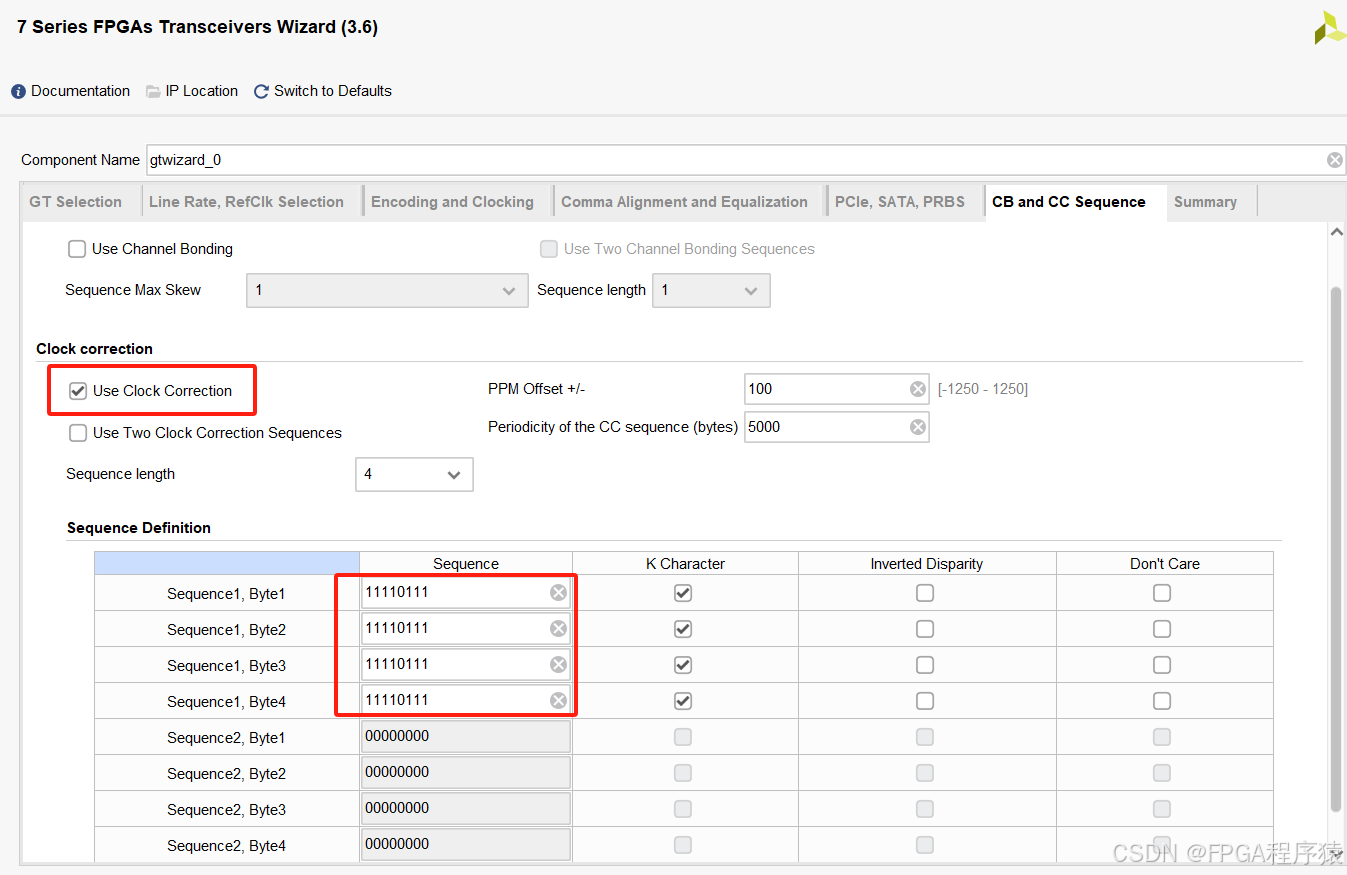Toggle the Use Channel Bonding checkbox

coord(77,249)
